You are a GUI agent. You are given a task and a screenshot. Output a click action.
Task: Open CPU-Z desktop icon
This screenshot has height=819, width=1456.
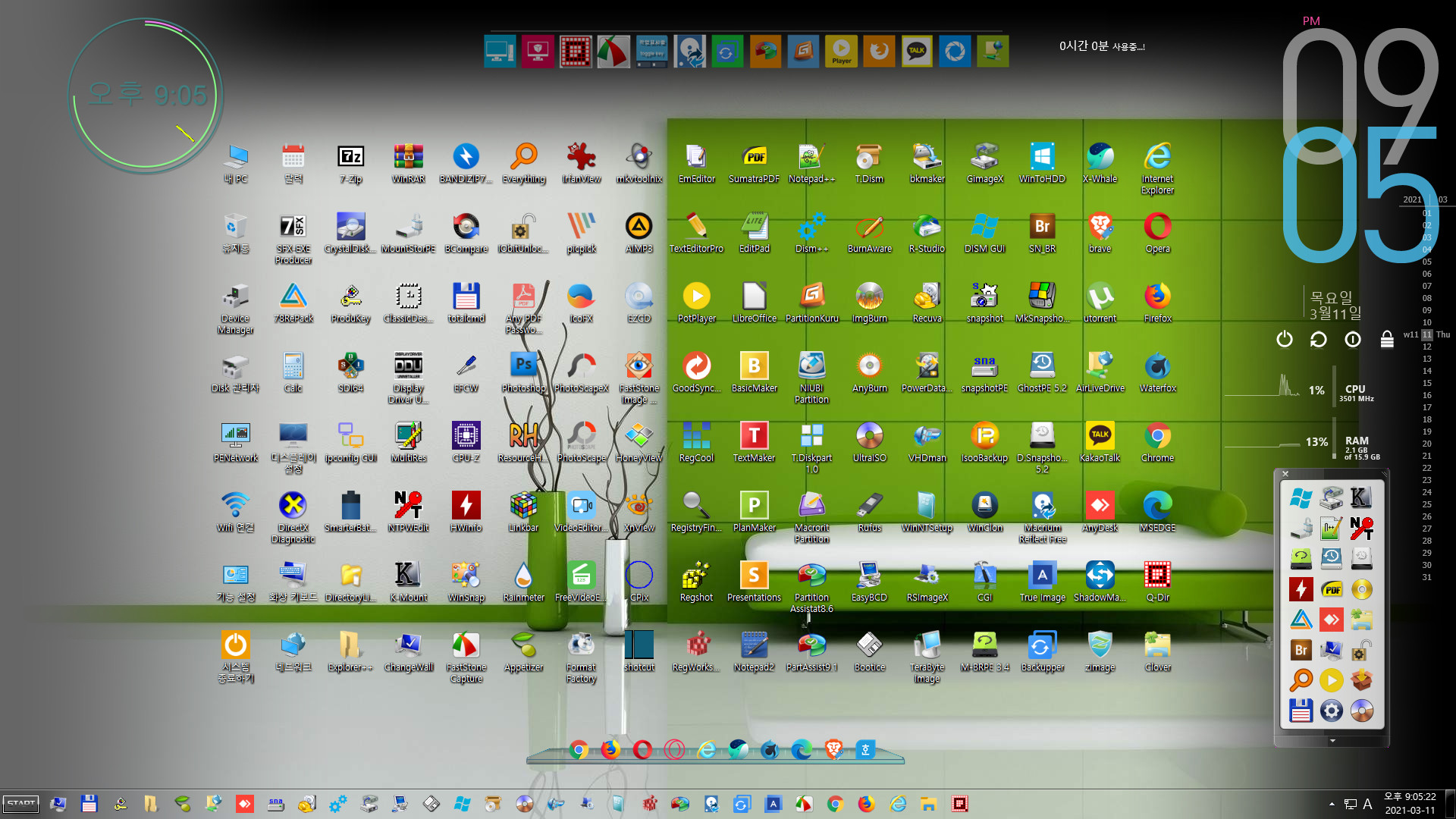(x=466, y=442)
